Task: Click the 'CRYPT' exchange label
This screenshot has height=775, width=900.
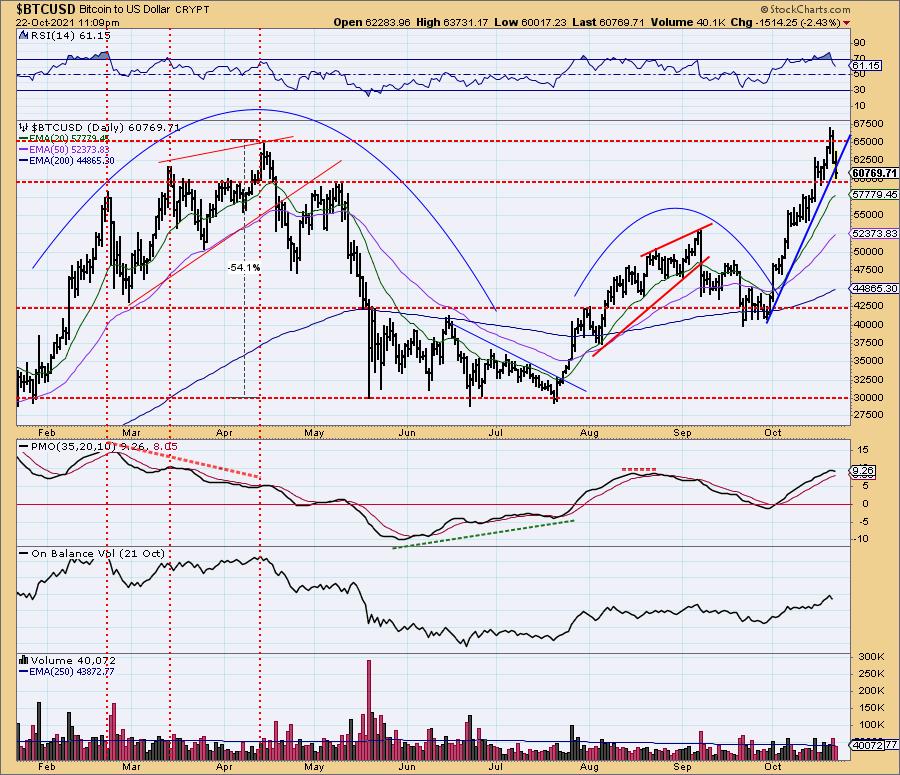Action: [x=192, y=10]
